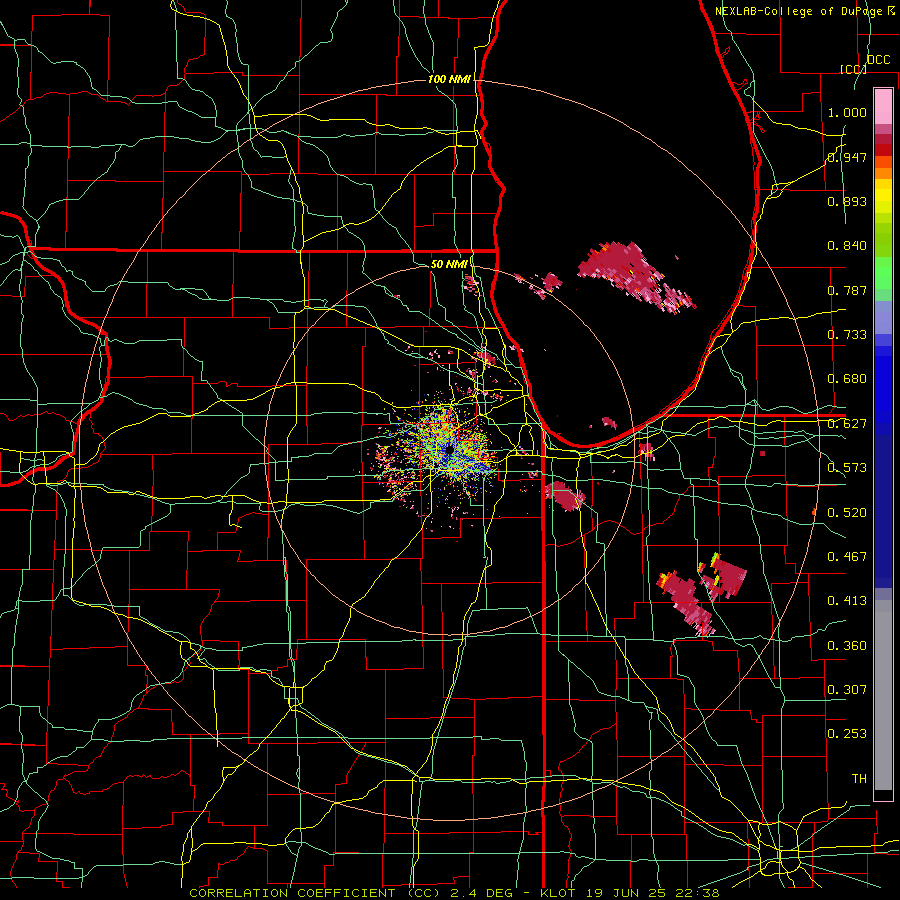Click the 50 NMI range ring label
900x900 pixels.
449,264
